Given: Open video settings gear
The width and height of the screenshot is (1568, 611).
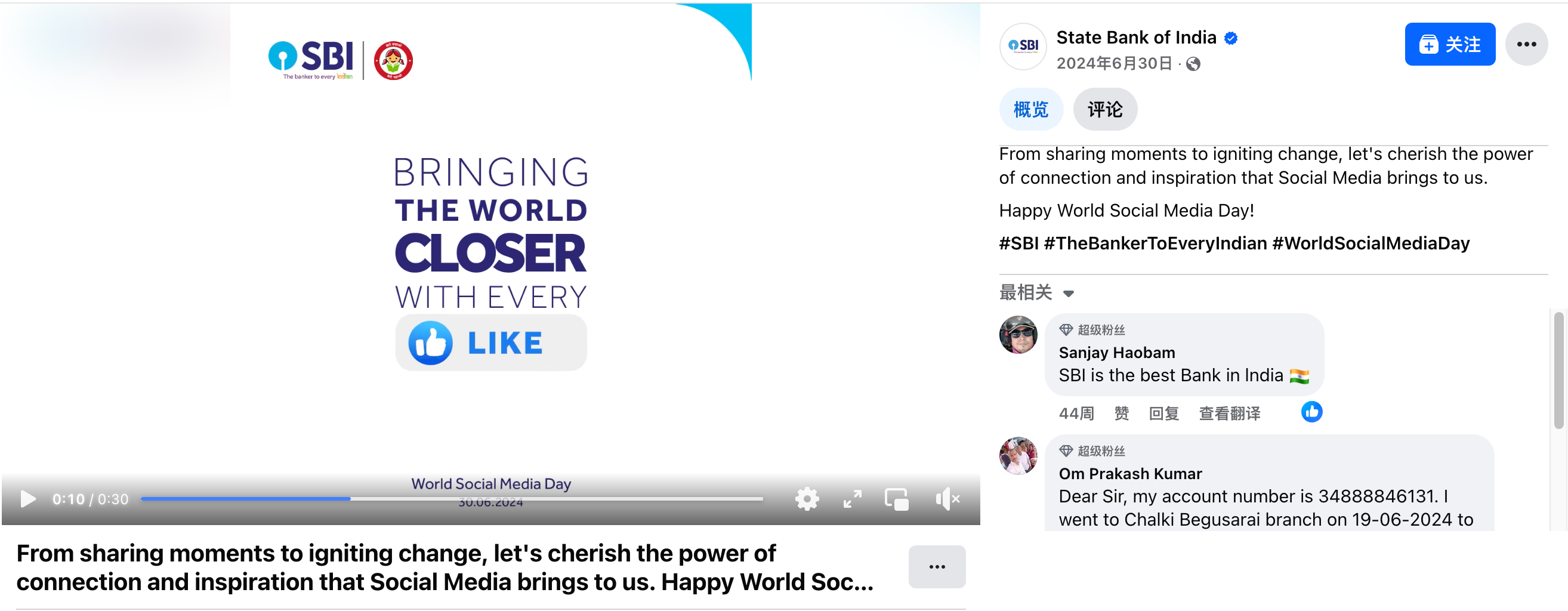Looking at the screenshot, I should pos(807,499).
